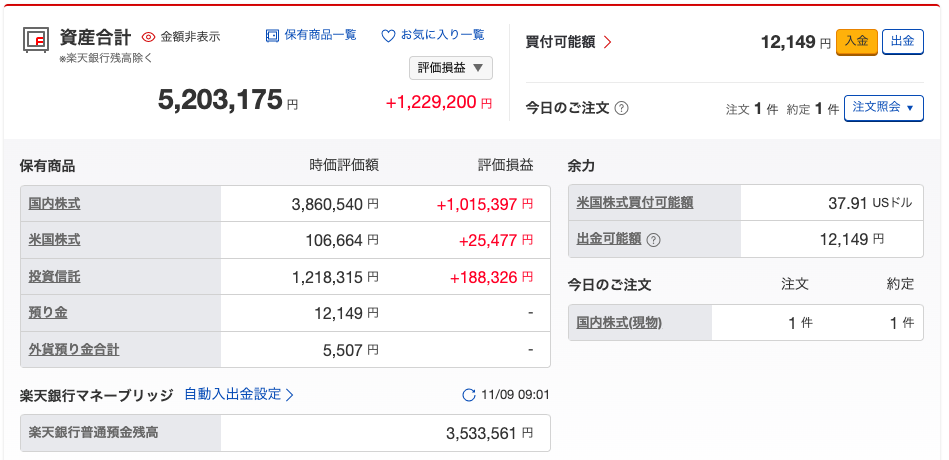Click the refresh icon beside 11/09 09:01

point(468,395)
